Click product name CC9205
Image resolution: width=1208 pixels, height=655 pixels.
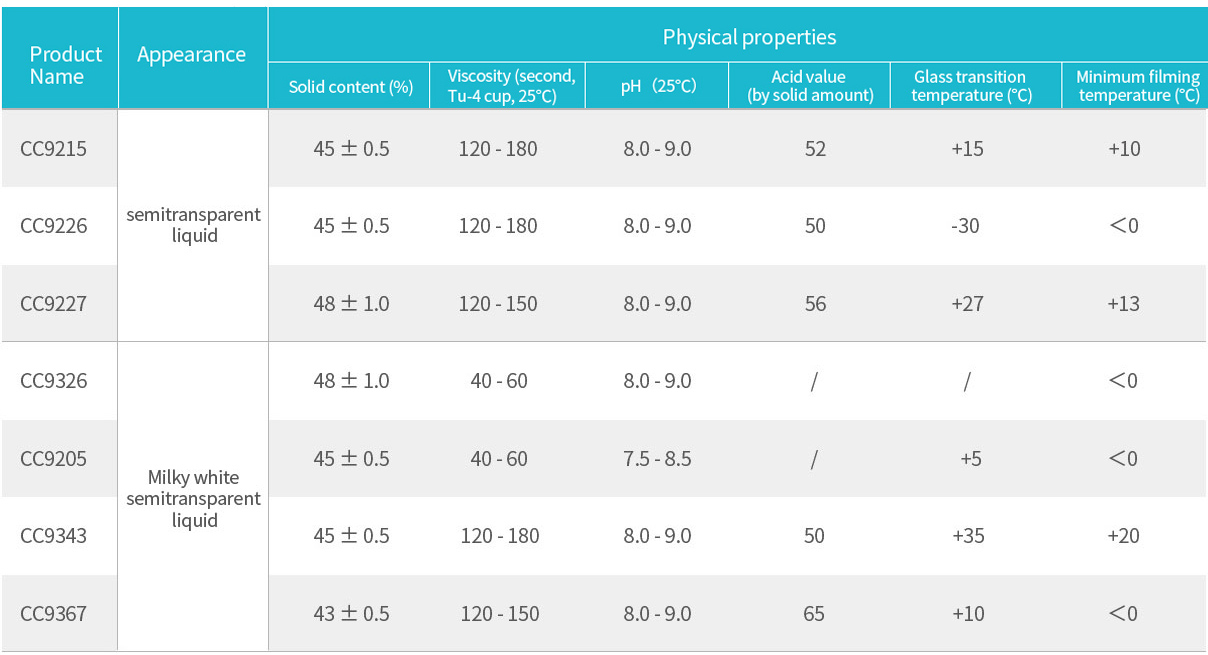coord(54,459)
